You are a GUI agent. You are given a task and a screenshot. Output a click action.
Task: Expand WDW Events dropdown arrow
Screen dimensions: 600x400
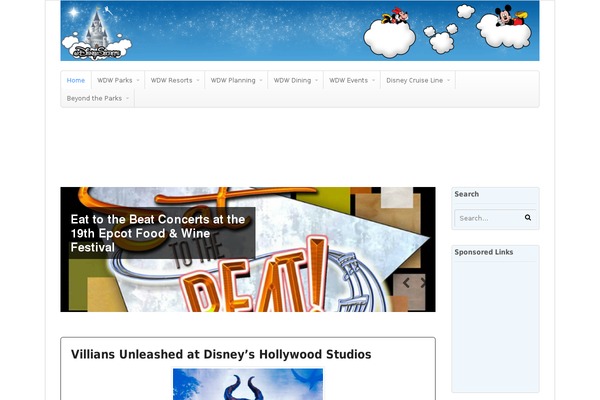coord(373,80)
